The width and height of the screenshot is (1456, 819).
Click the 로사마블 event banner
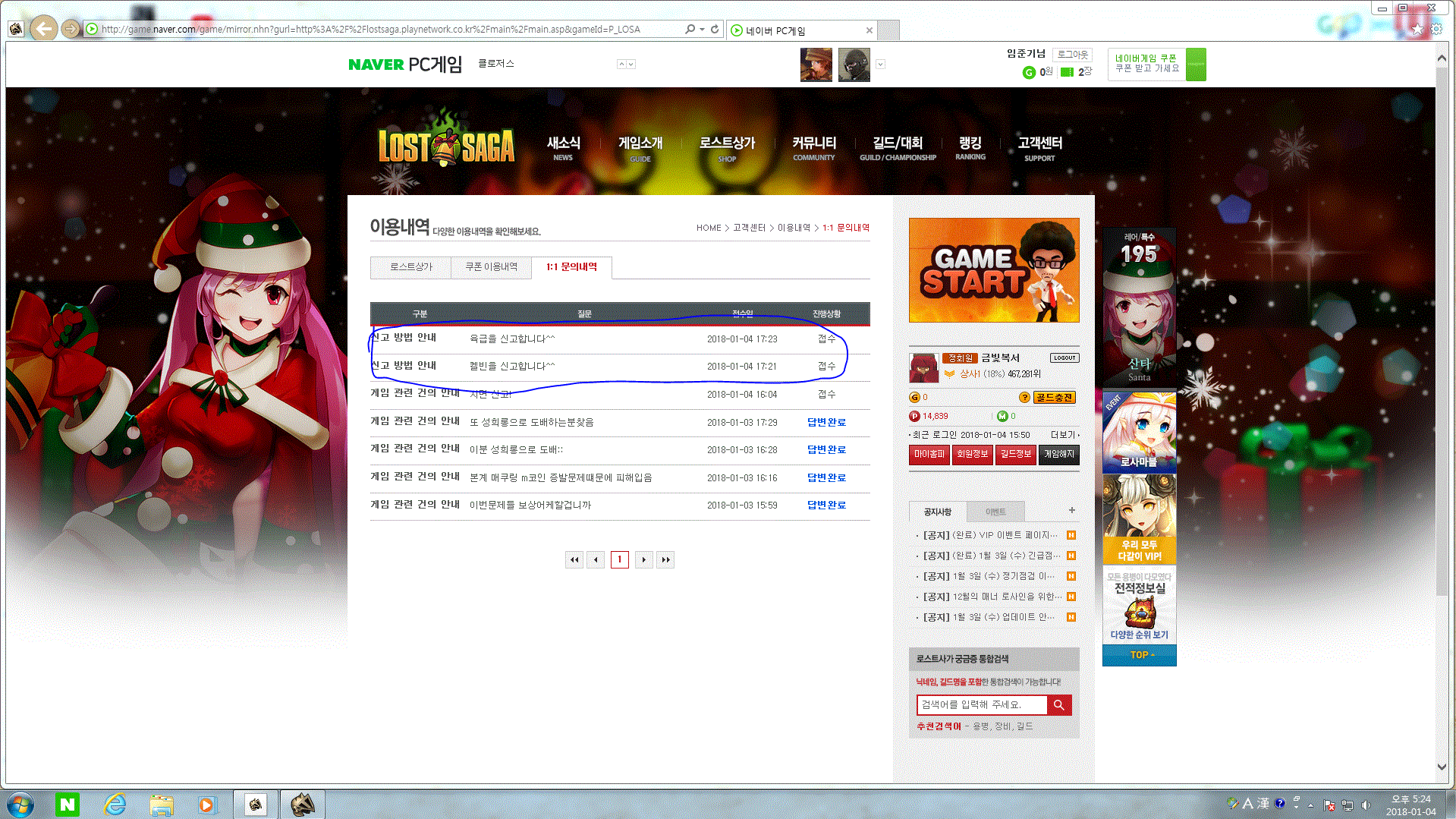pos(1139,432)
